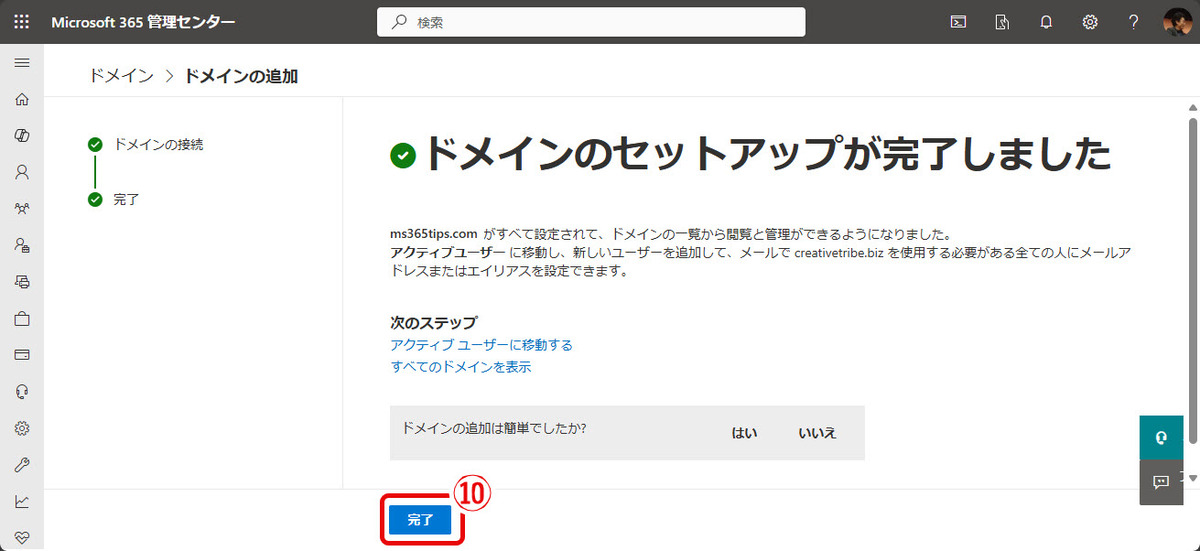Open Settings gear in the sidebar
The width and height of the screenshot is (1200, 551).
22,428
